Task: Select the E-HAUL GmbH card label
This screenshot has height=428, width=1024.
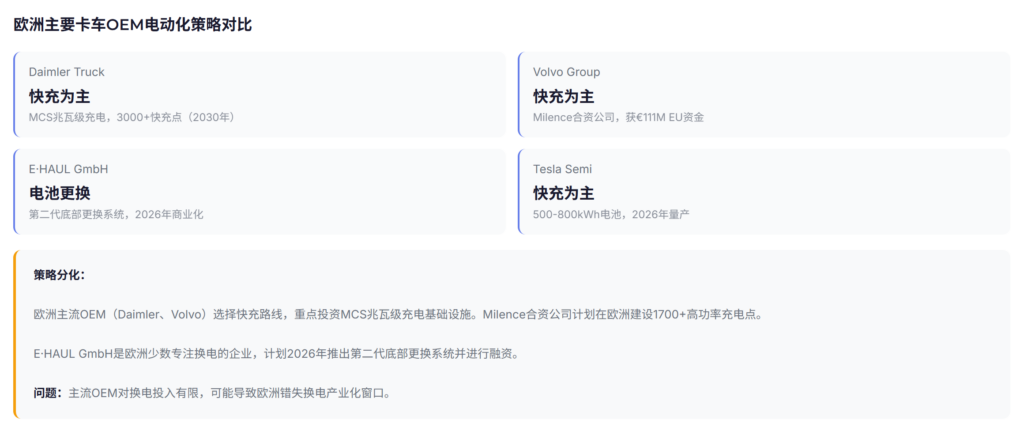Action: tap(68, 169)
